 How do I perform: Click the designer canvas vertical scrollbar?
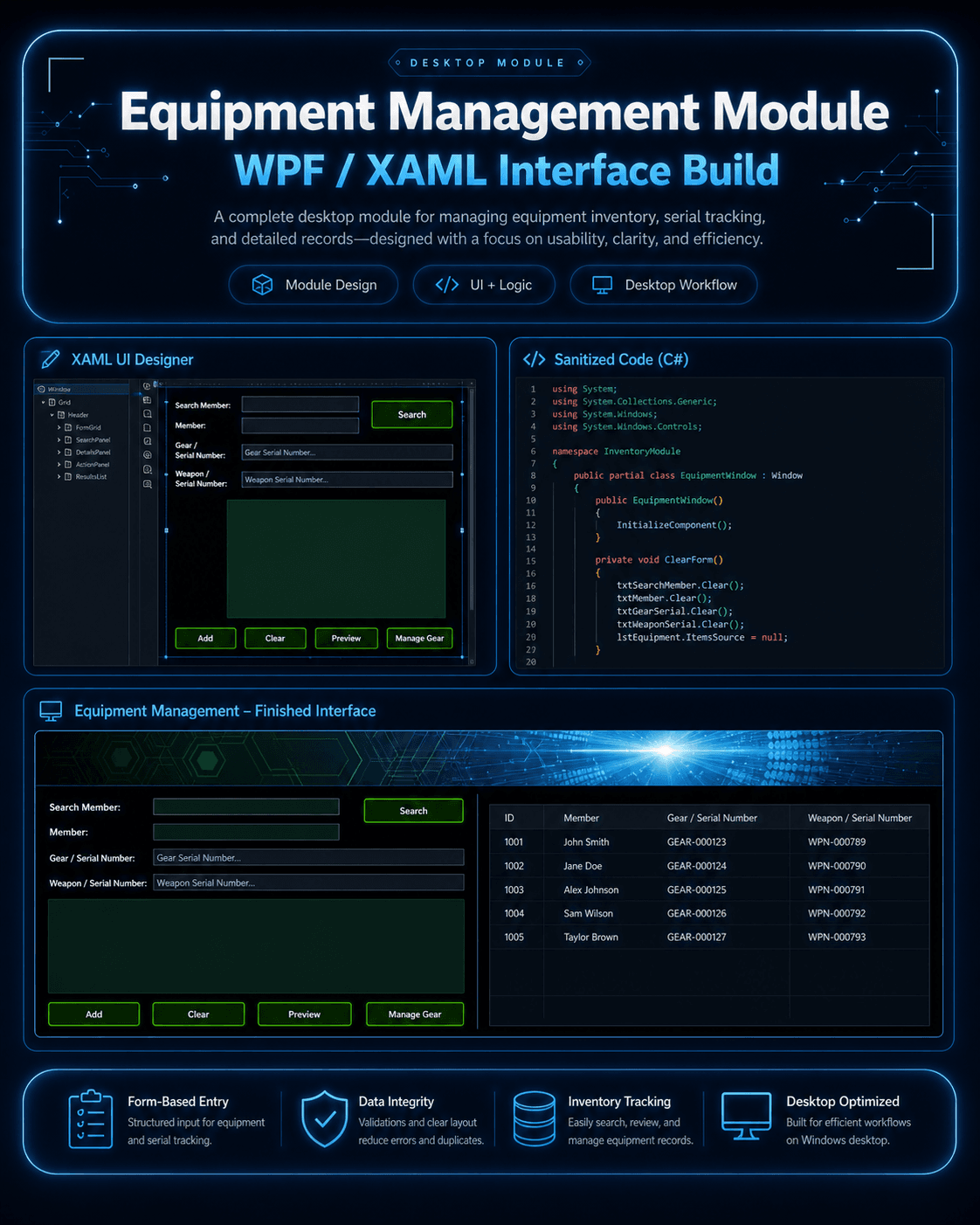pos(472,498)
